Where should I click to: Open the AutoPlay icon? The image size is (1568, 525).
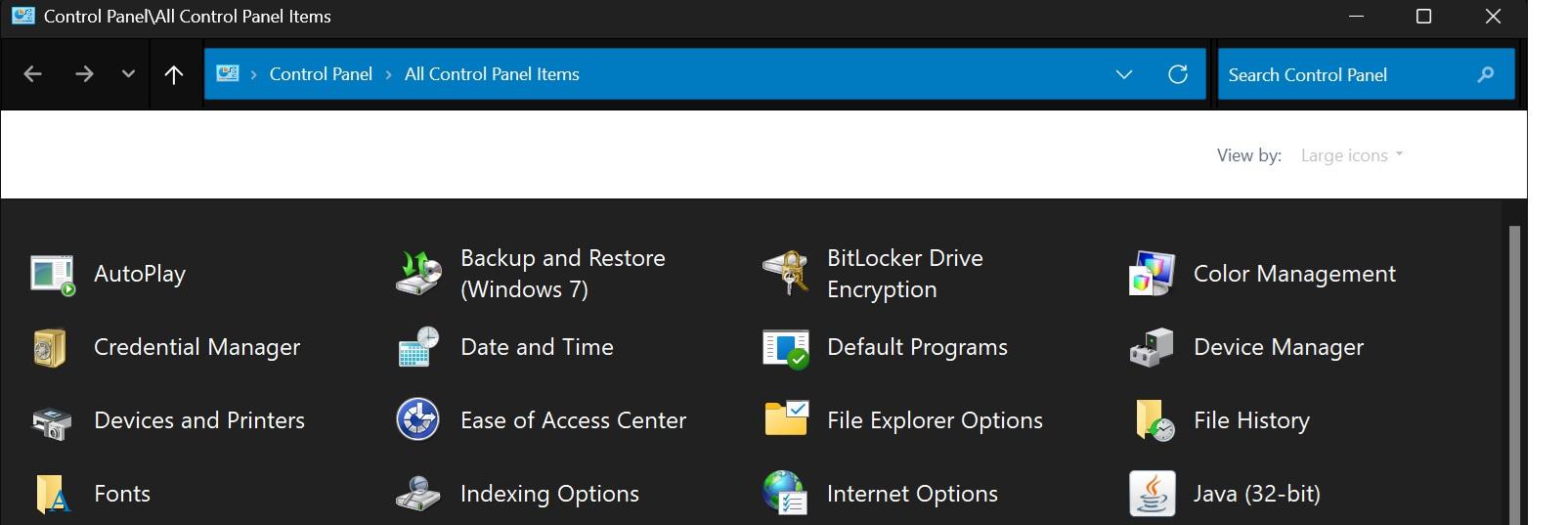pos(52,275)
